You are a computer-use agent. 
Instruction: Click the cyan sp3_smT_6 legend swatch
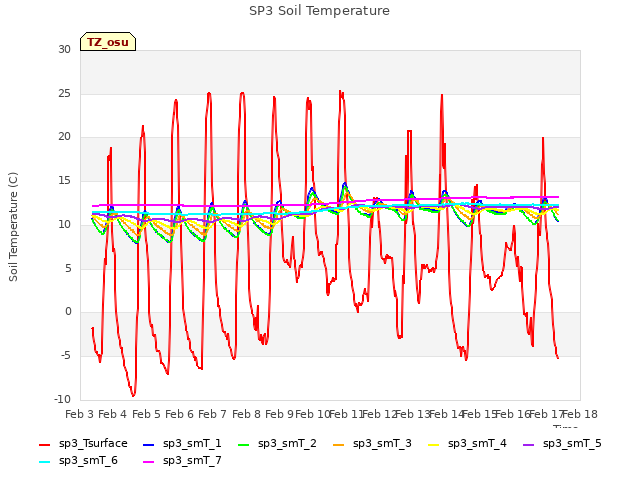point(44,462)
